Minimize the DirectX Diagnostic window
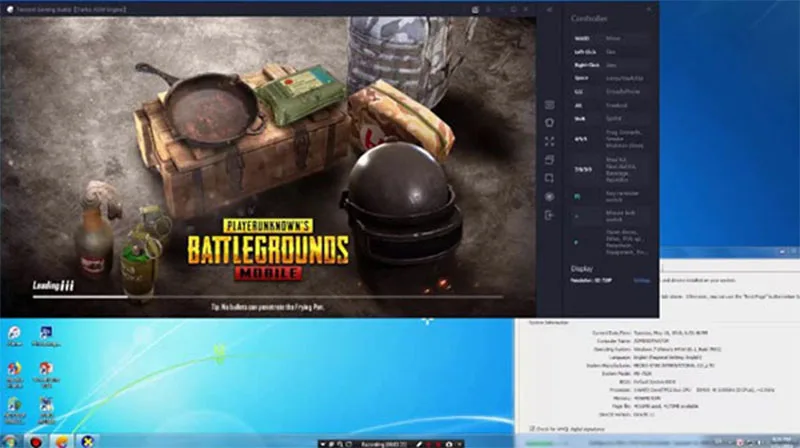This screenshot has height=448, width=800. point(782,252)
